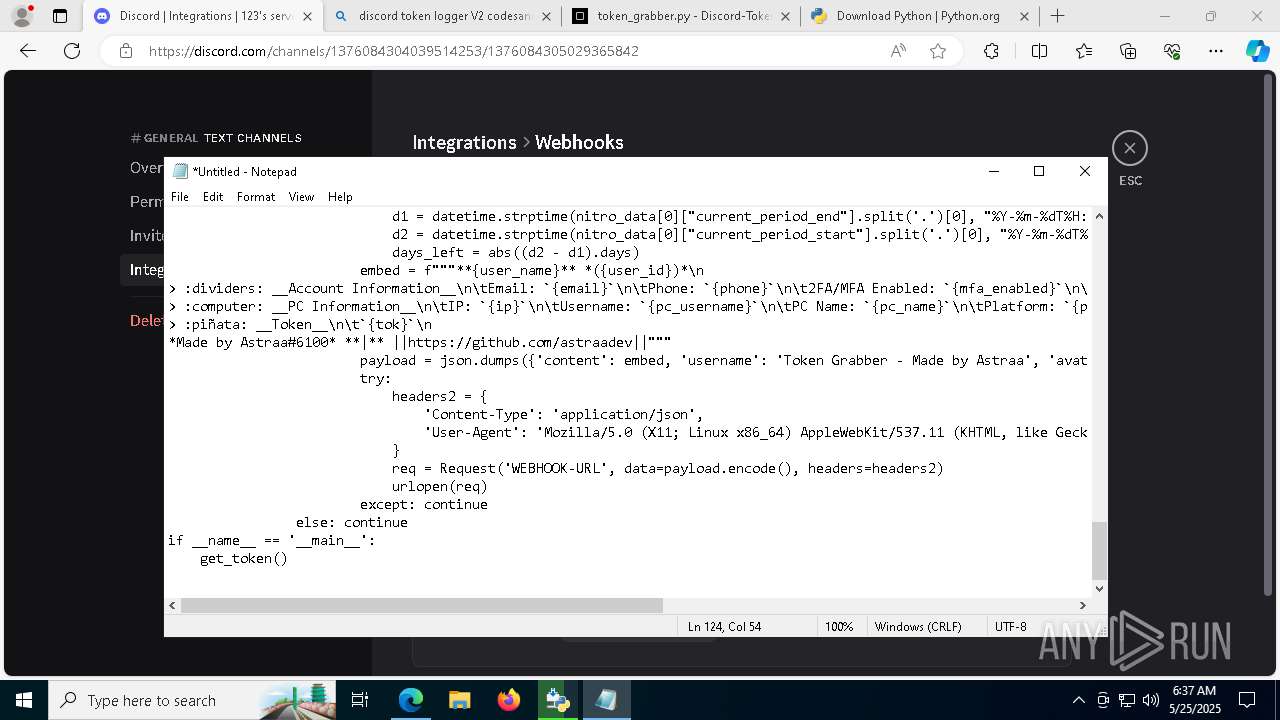Click the Edge address bar URL
The width and height of the screenshot is (1280, 720).
(394, 51)
